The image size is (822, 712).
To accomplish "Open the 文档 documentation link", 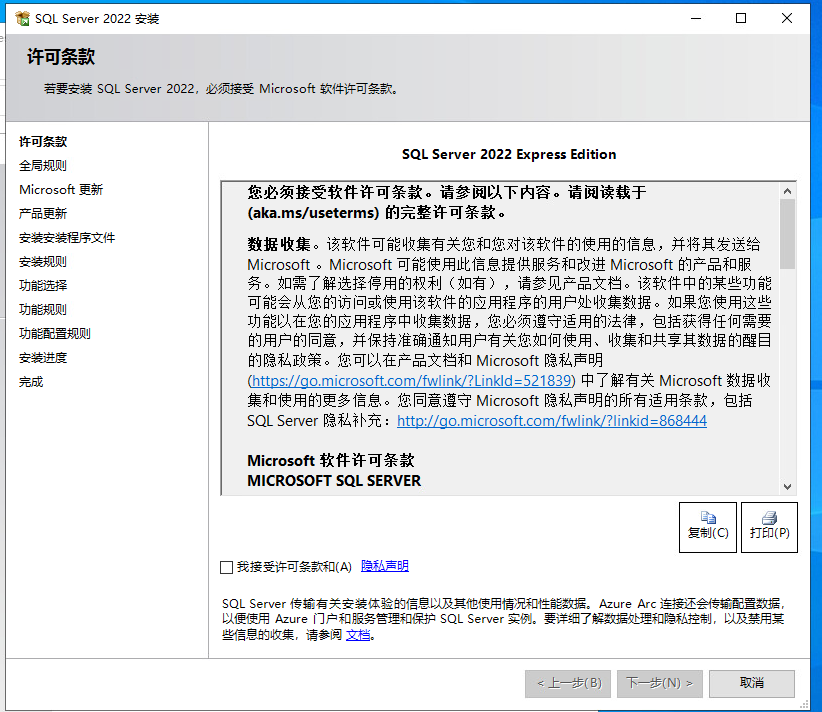I will (x=358, y=635).
